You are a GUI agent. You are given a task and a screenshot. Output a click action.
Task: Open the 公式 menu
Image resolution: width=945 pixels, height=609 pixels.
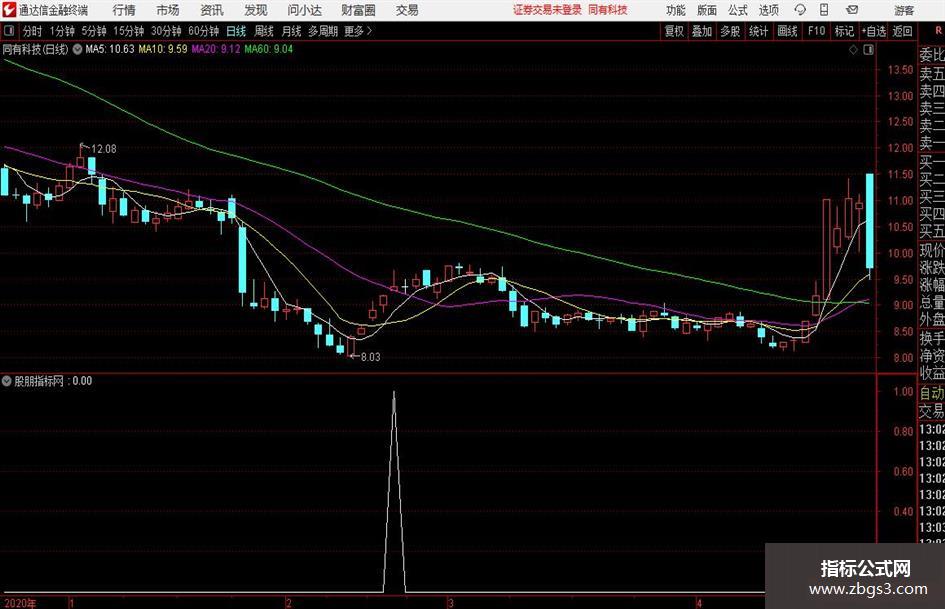point(737,10)
